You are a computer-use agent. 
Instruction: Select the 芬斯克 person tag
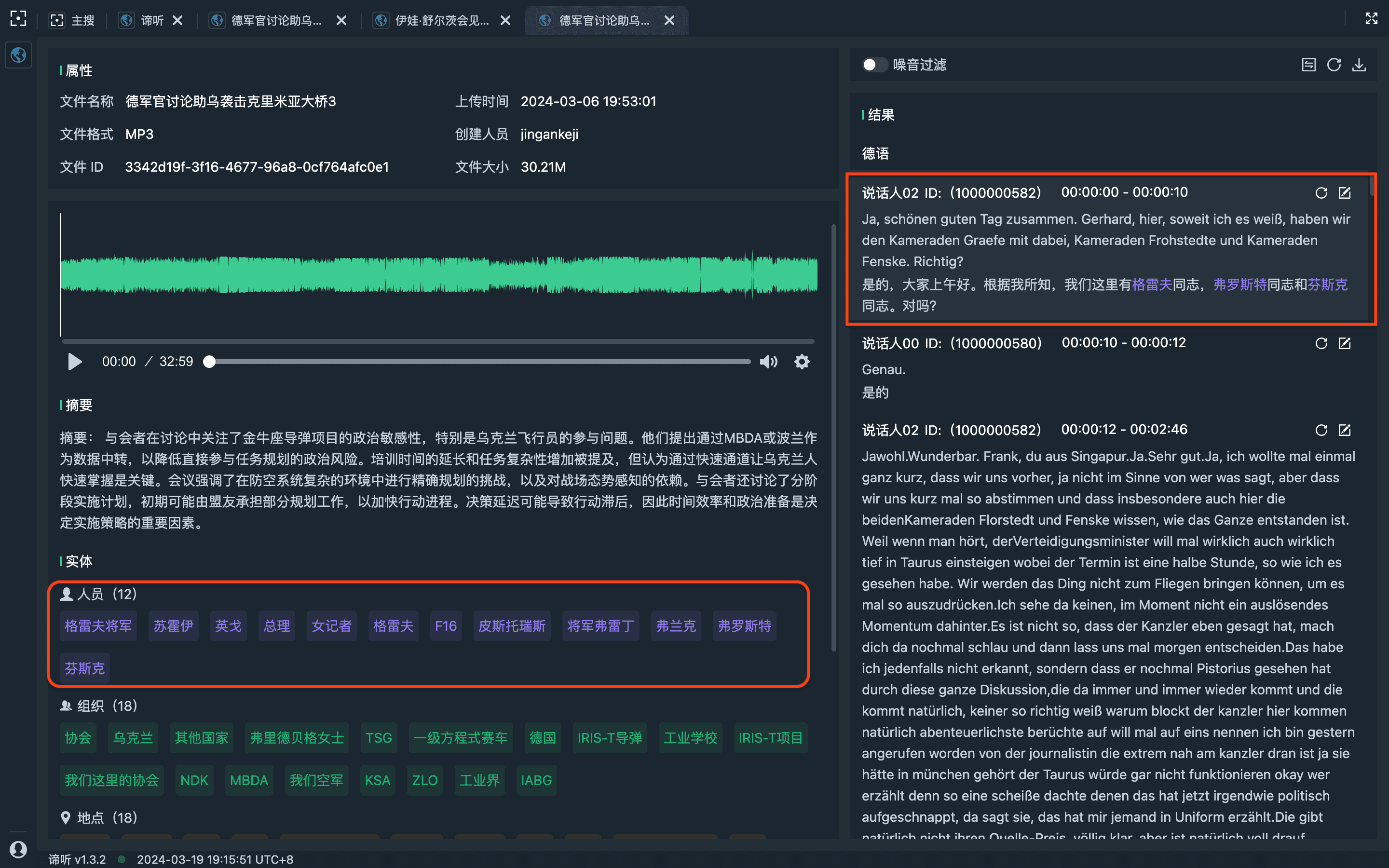tap(85, 668)
